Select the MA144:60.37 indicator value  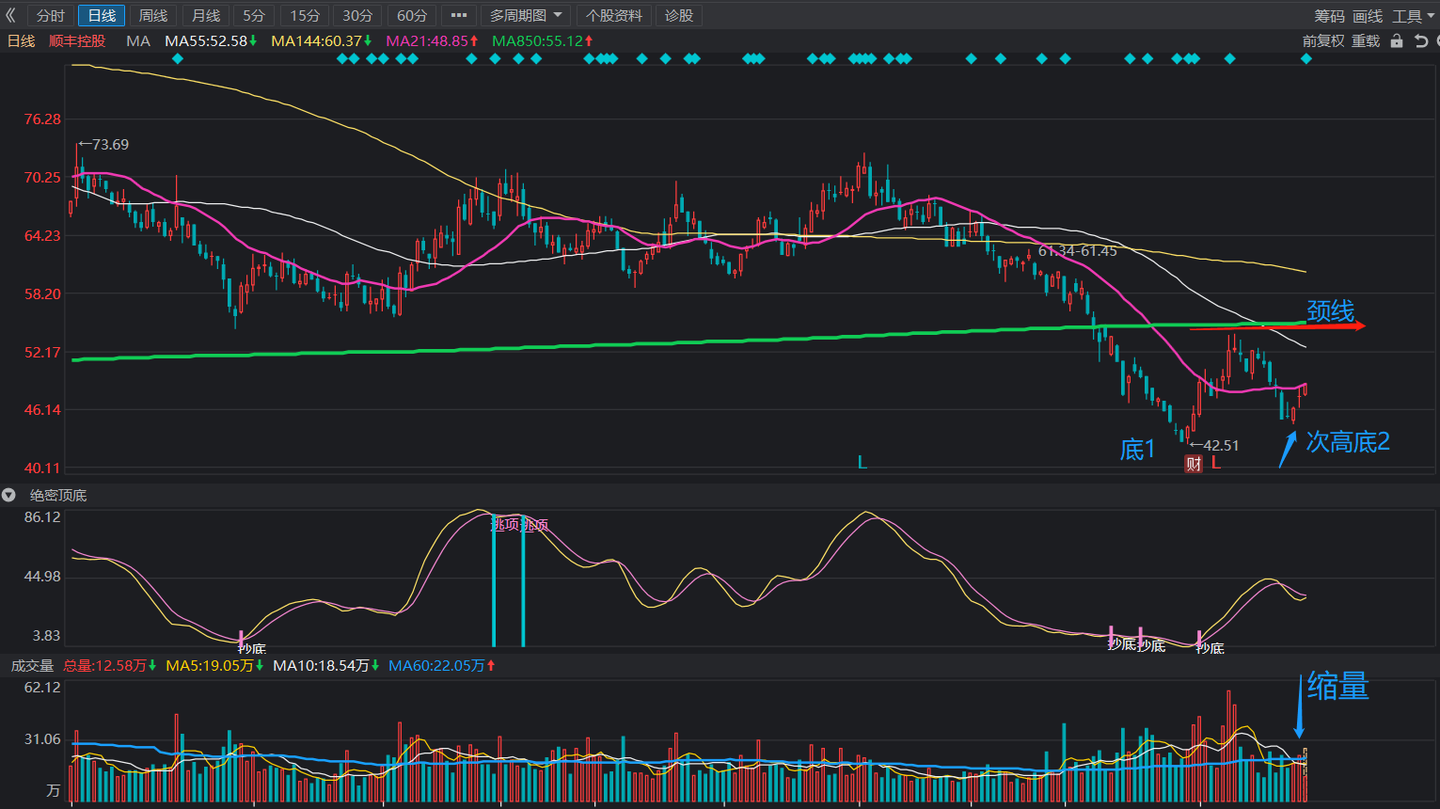[322, 41]
